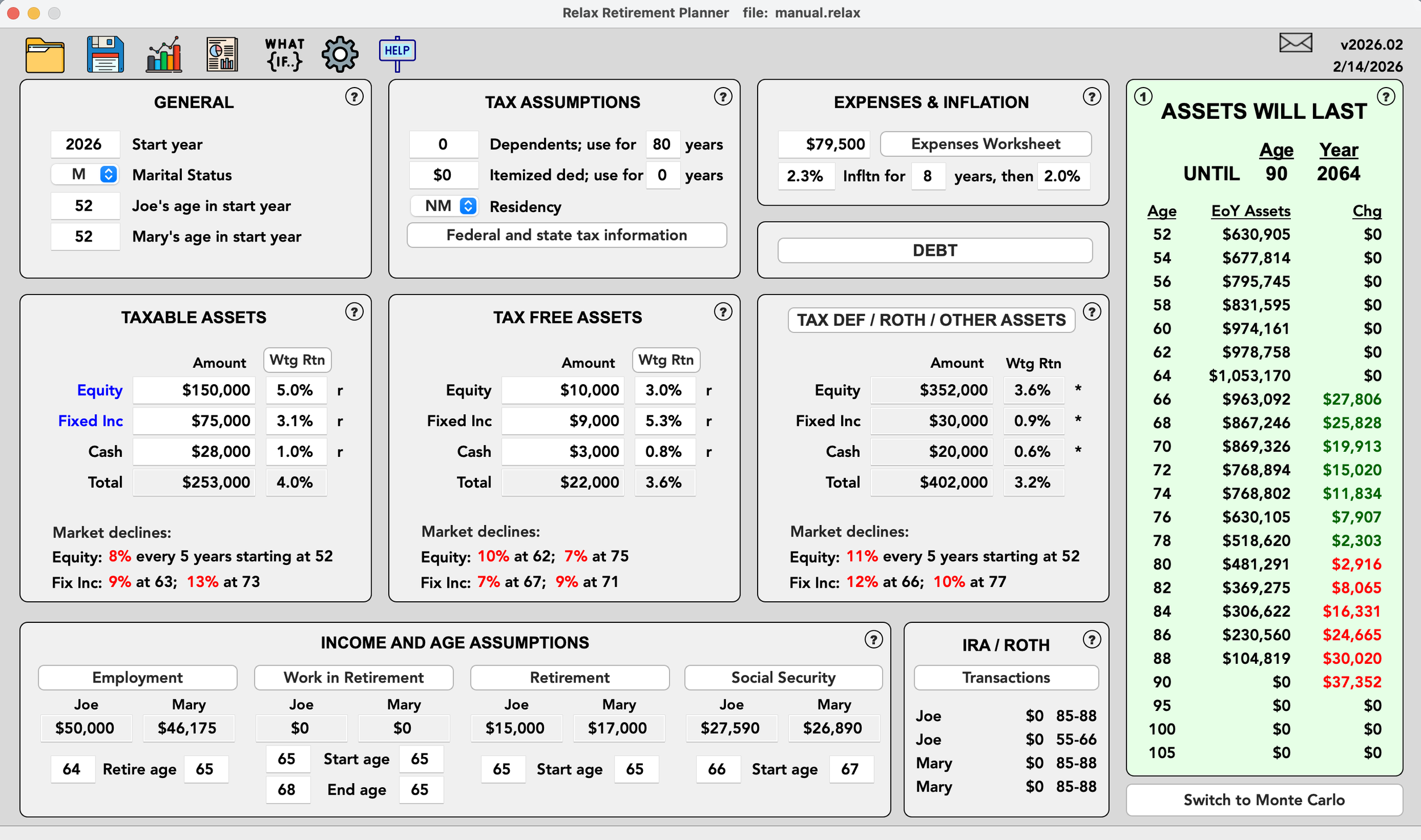Open a plan file with the folder icon

[45, 55]
